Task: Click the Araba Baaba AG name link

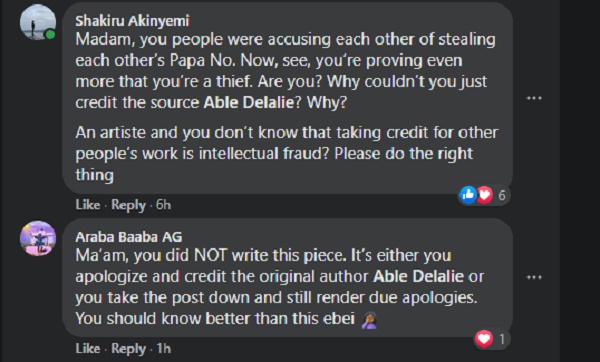Action: [x=129, y=237]
